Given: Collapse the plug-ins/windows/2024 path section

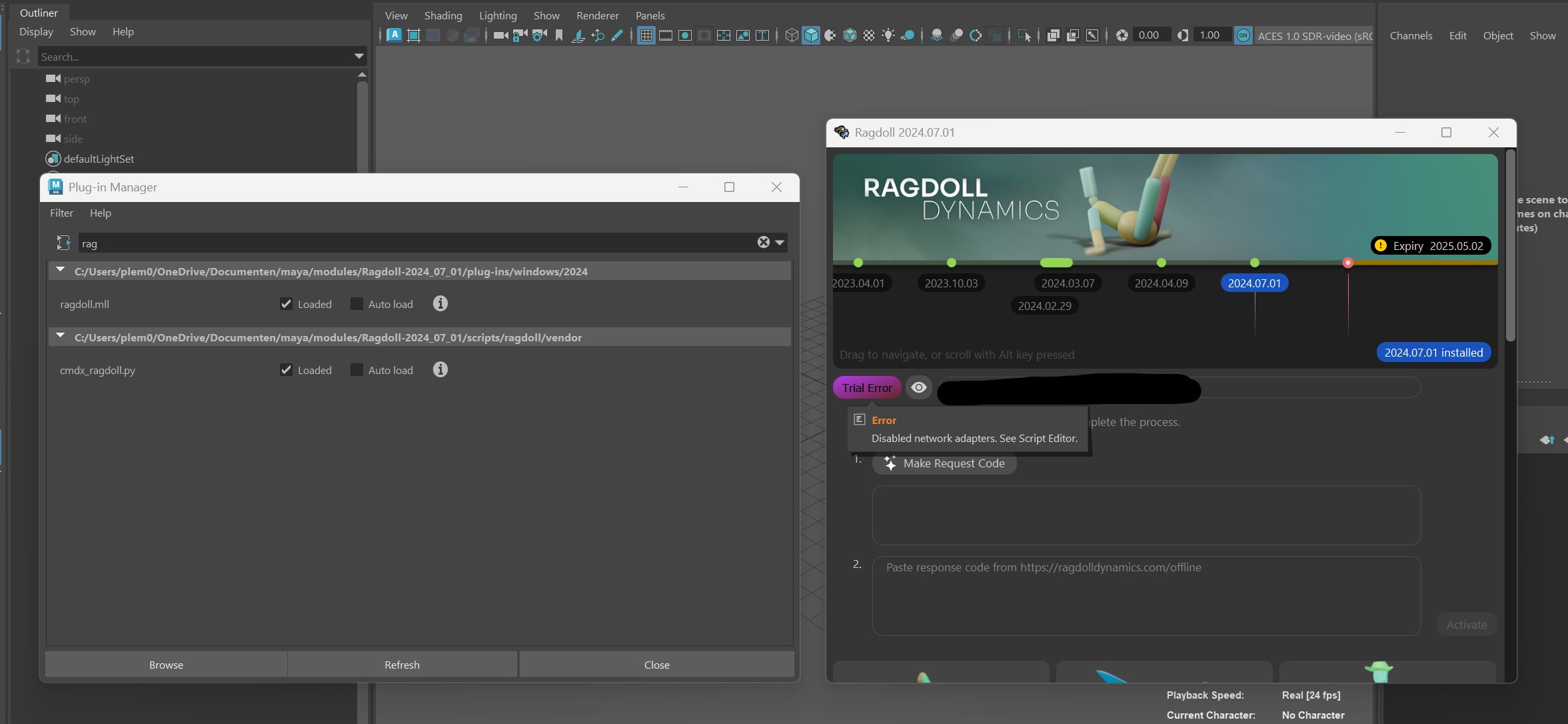Looking at the screenshot, I should (x=61, y=271).
